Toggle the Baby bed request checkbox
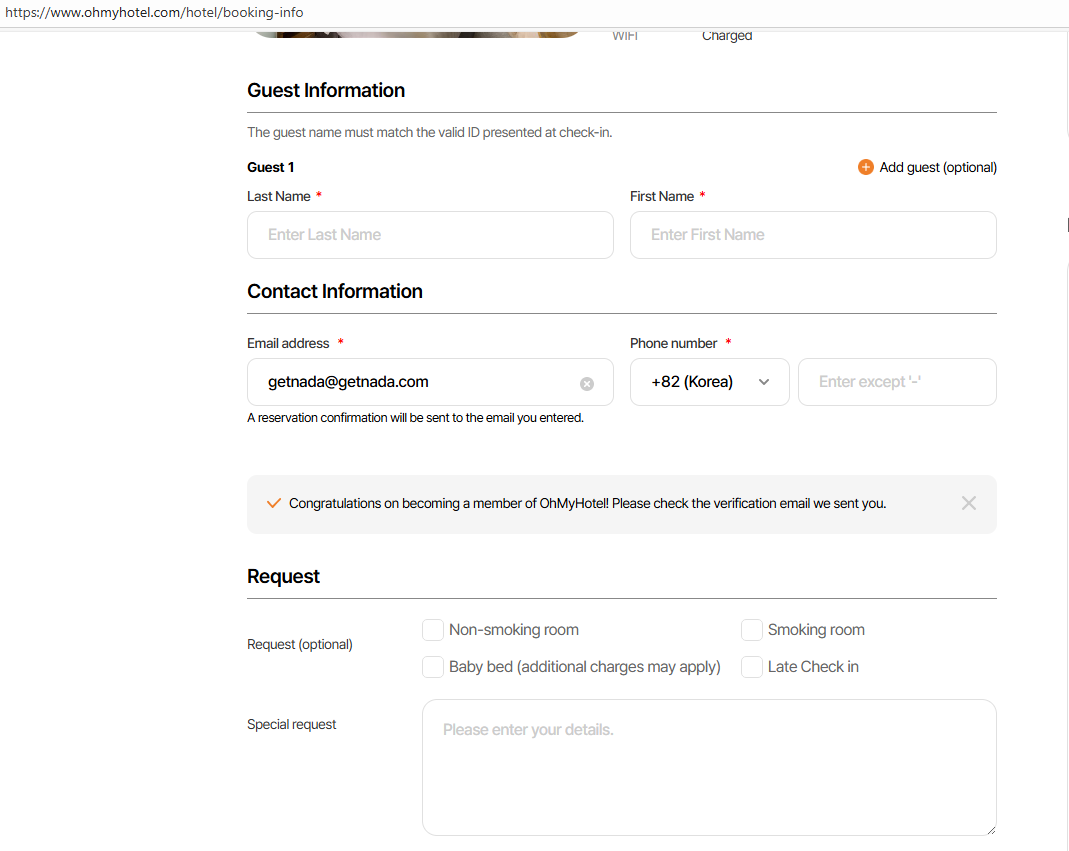The image size is (1069, 851). tap(433, 667)
